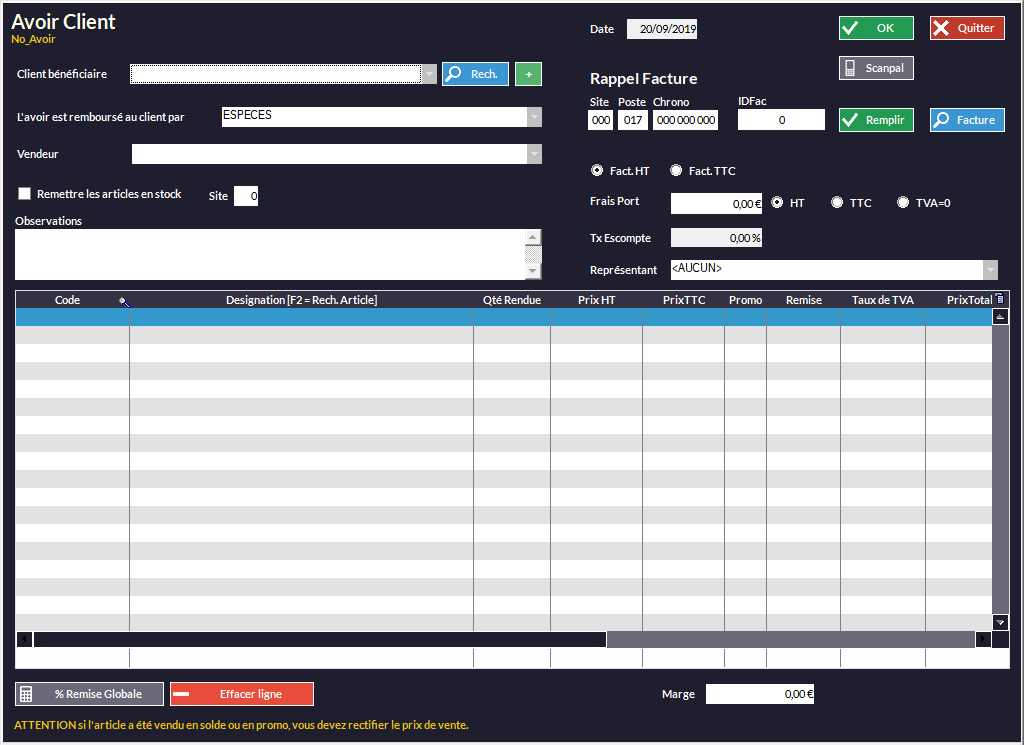Click the Rech. client search button
The image size is (1024, 745).
point(475,74)
